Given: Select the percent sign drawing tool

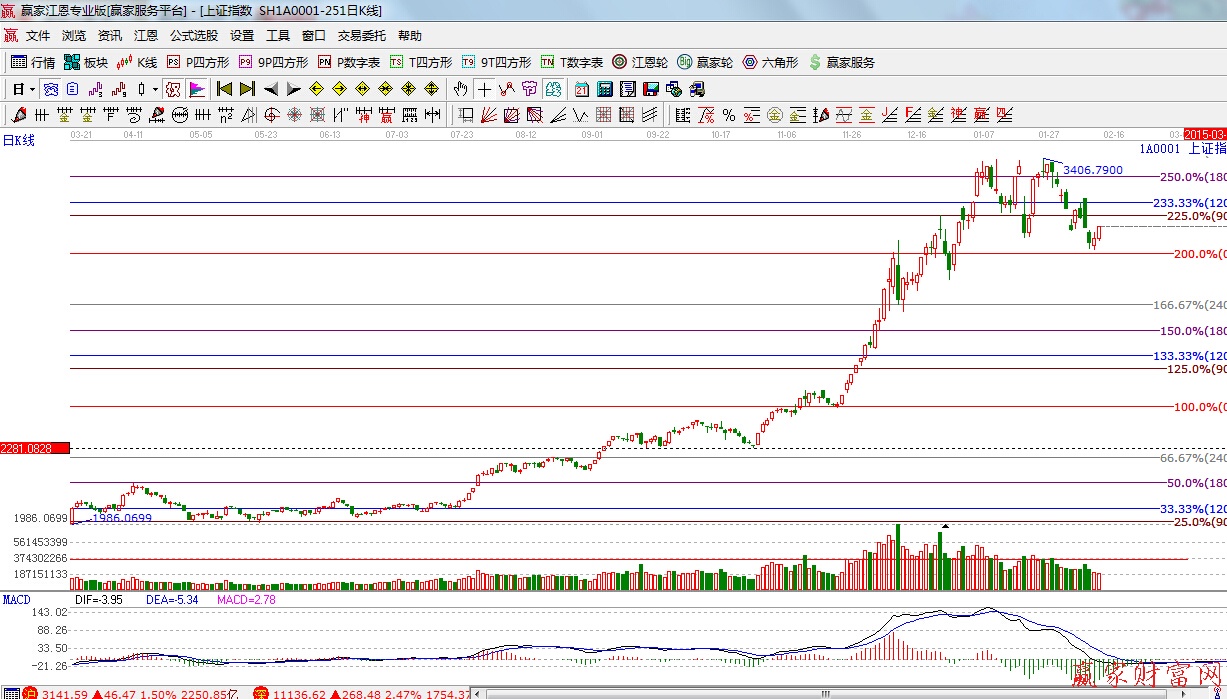Looking at the screenshot, I should click(x=729, y=114).
